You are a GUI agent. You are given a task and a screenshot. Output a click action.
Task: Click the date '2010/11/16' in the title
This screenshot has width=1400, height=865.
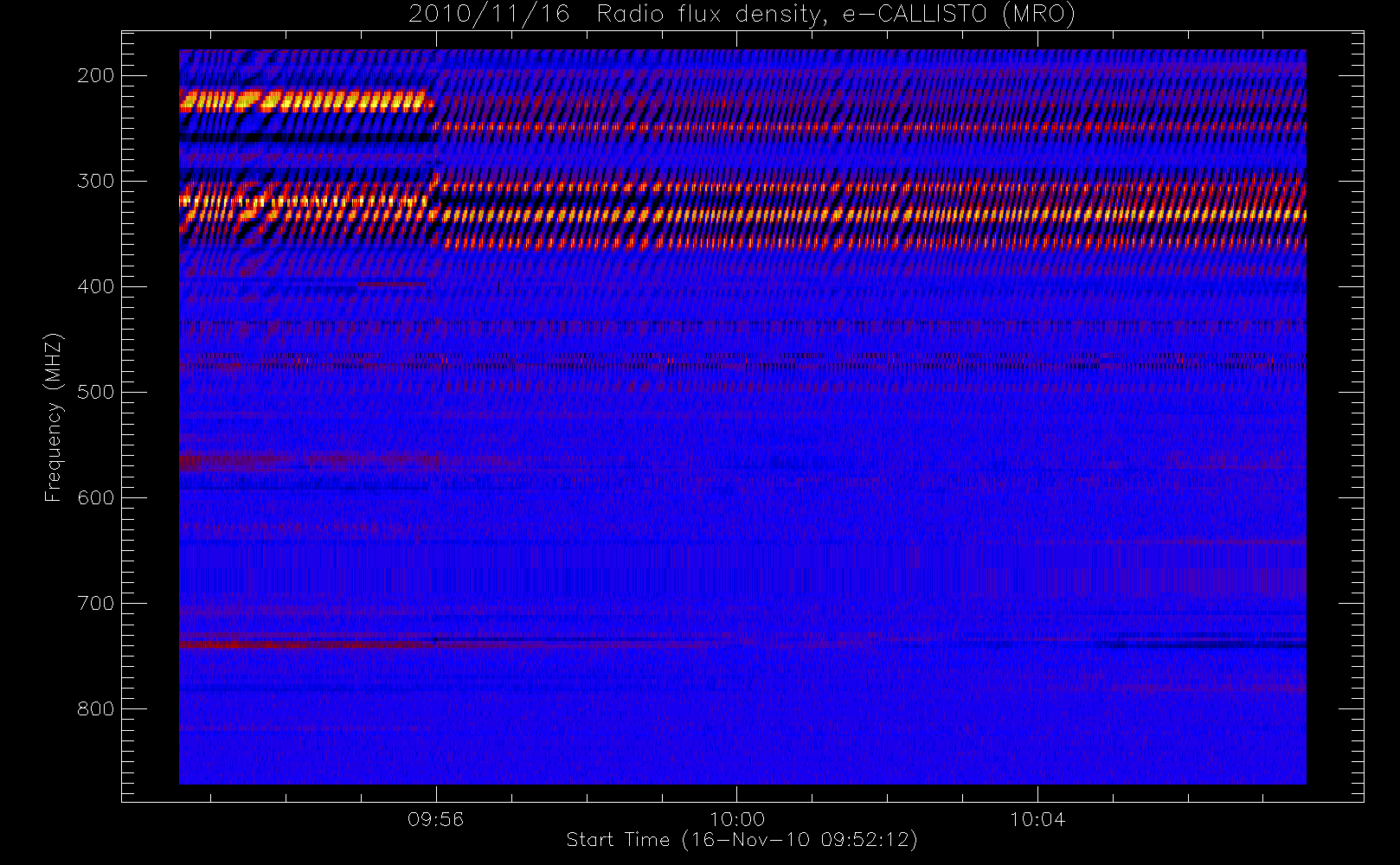click(490, 15)
